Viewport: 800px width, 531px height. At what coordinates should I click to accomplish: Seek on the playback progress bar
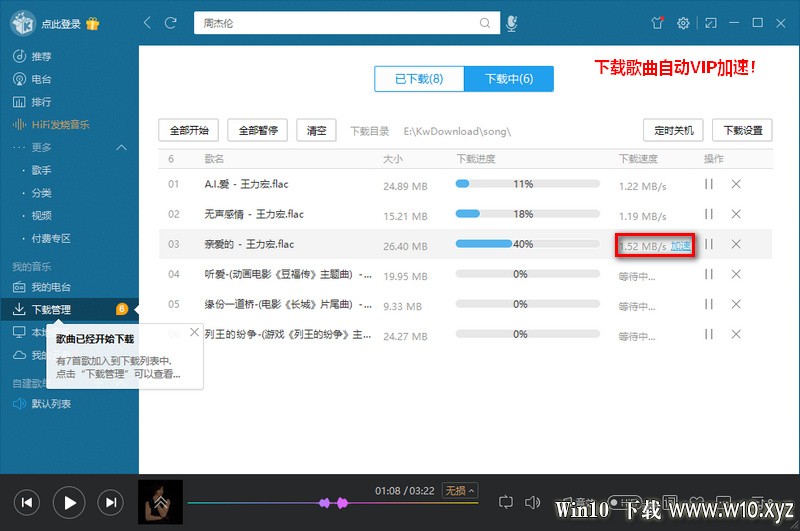pos(333,503)
